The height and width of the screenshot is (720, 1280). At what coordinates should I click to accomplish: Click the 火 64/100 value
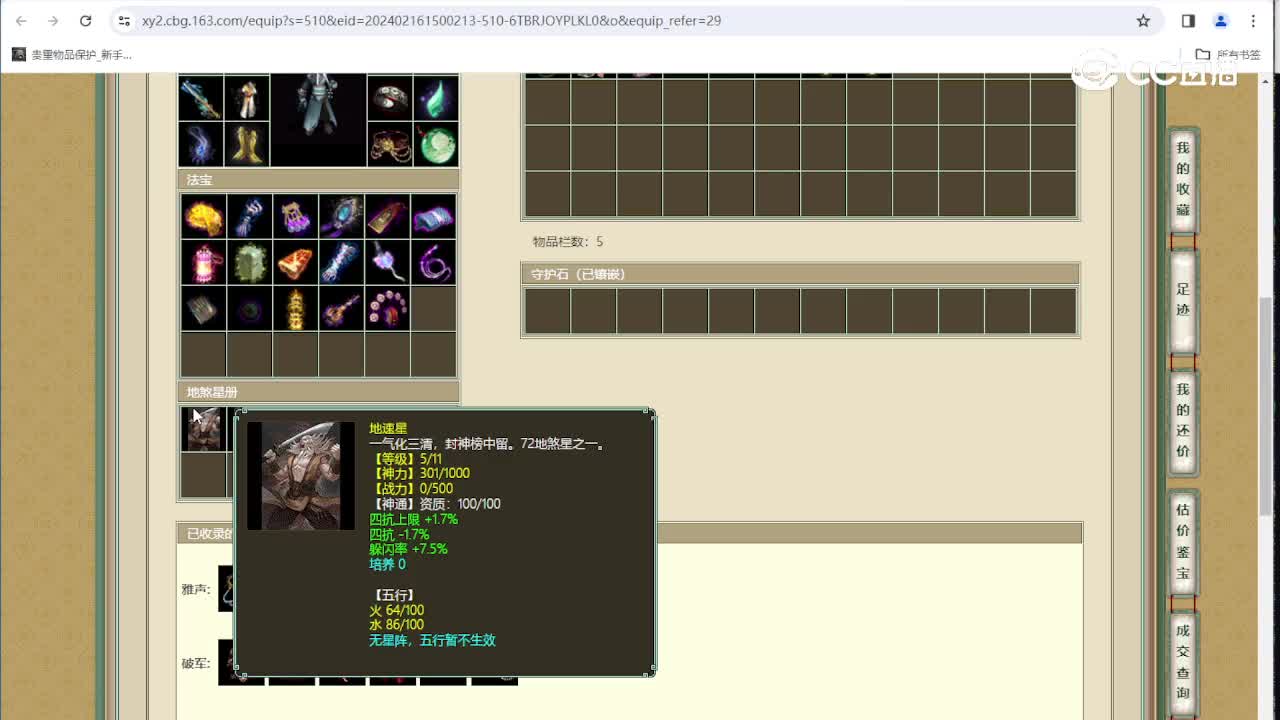(396, 610)
